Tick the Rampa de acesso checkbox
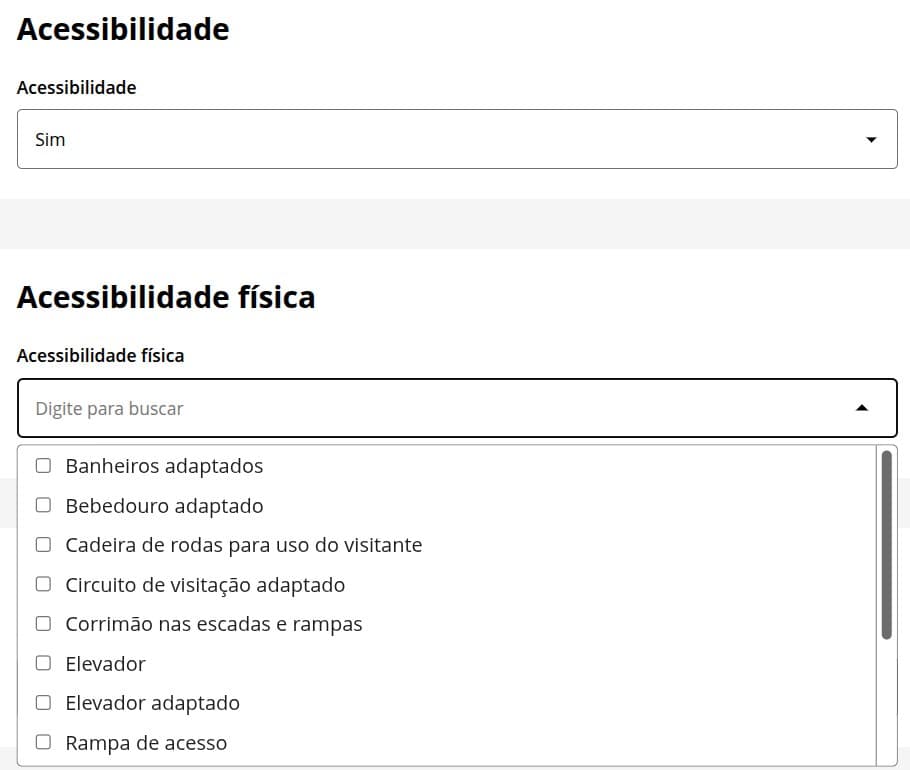Image resolution: width=910 pixels, height=770 pixels. point(43,742)
